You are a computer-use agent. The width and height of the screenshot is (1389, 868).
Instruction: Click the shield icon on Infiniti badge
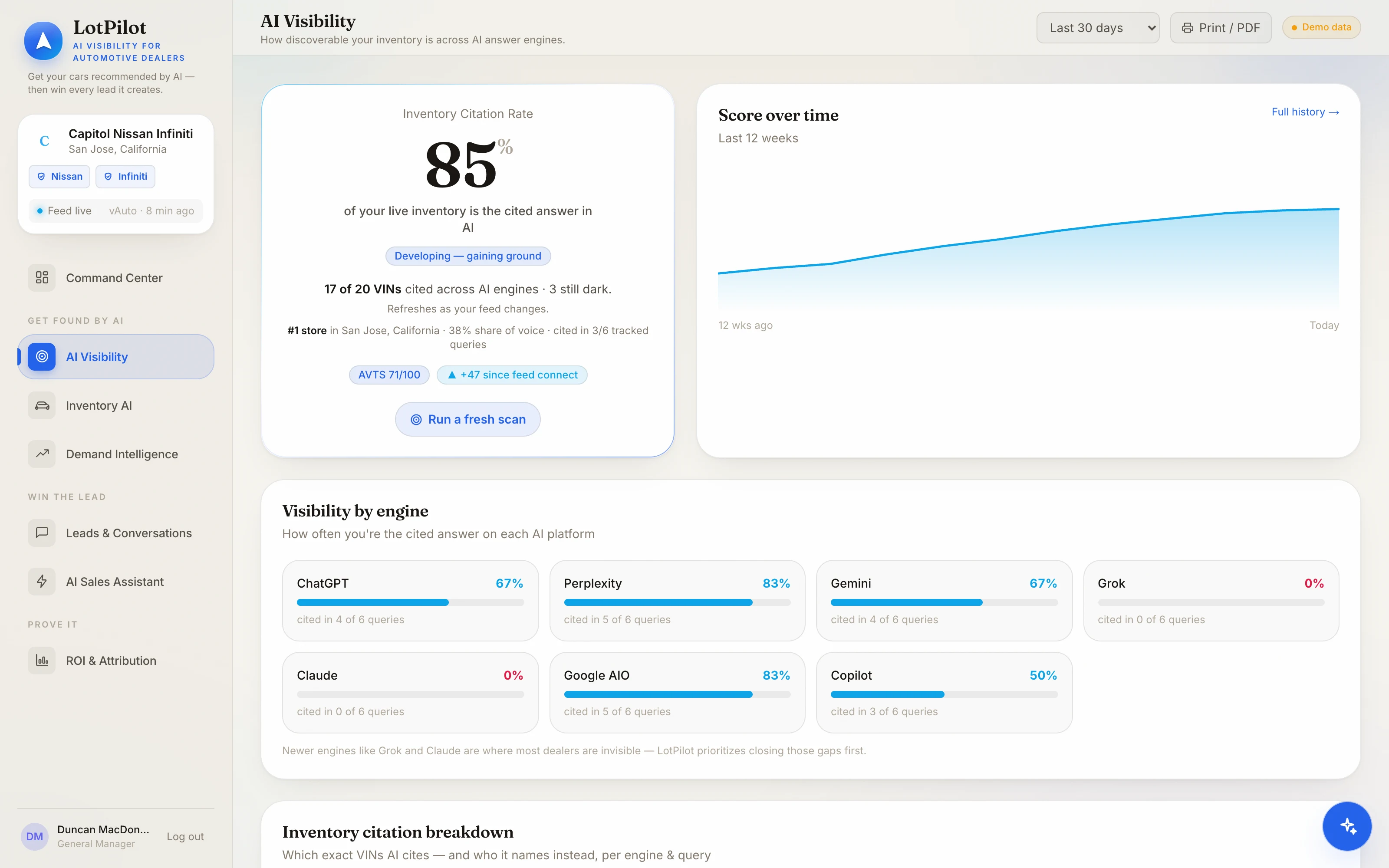[x=108, y=177]
